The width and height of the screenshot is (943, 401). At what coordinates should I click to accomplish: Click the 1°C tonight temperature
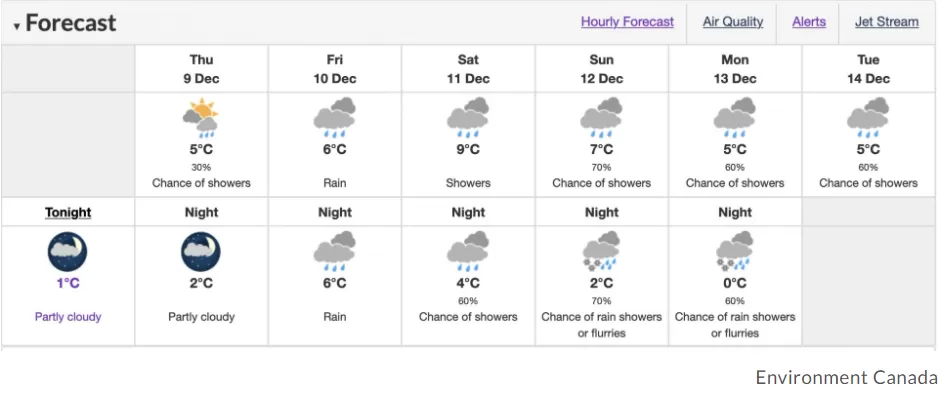(68, 283)
